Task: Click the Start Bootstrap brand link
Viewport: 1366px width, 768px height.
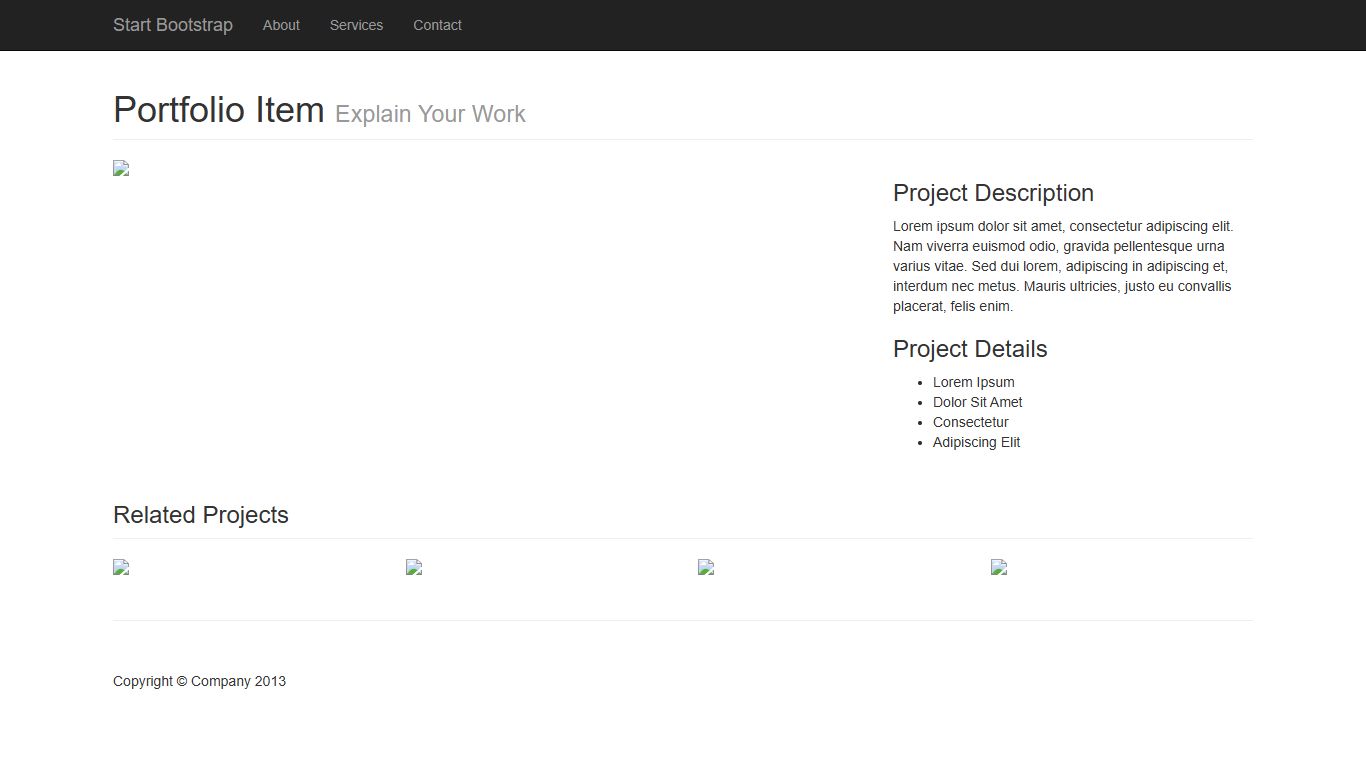Action: click(x=172, y=25)
